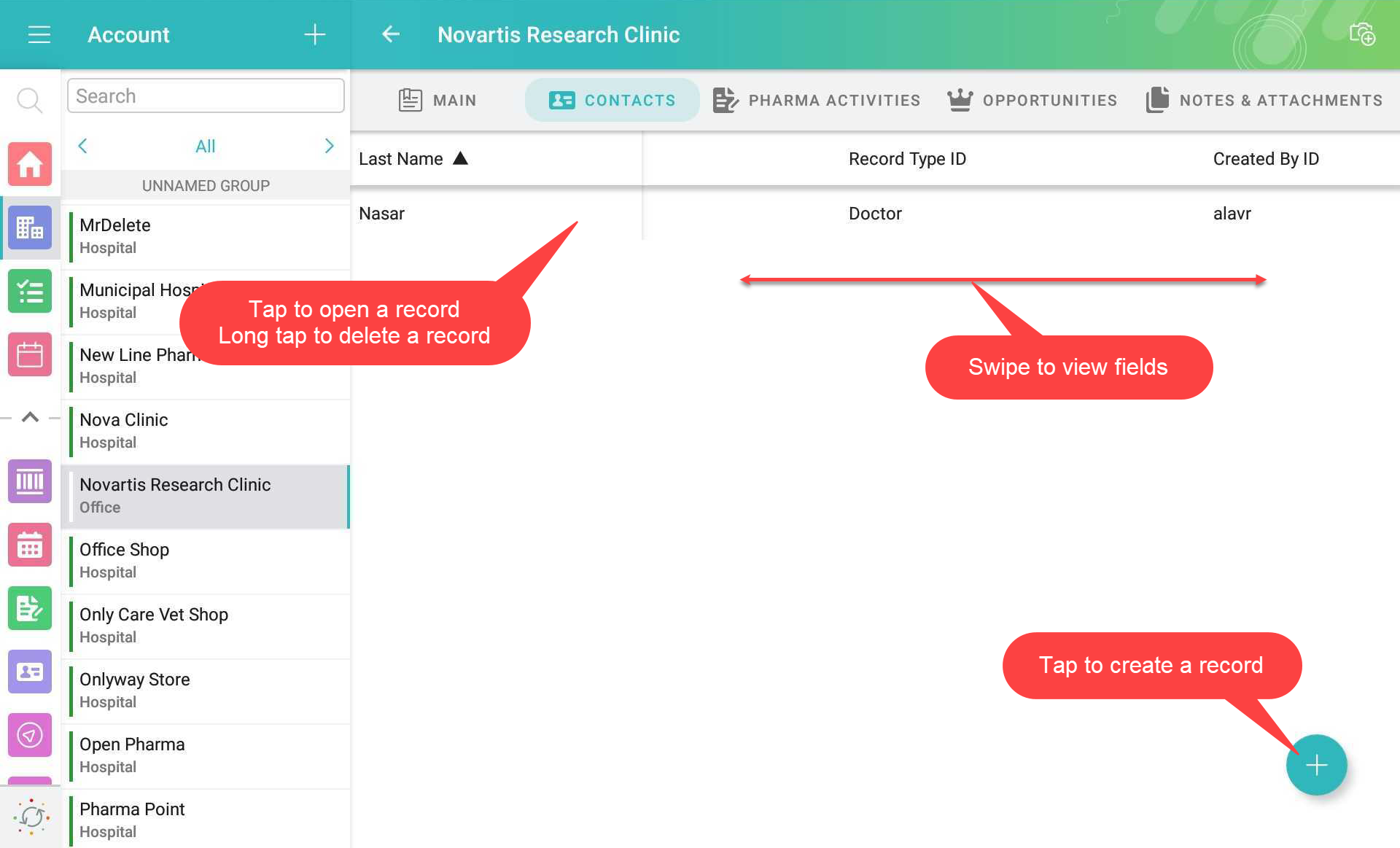1400x848 pixels.
Task: Open the Pharma Activities tab
Action: coord(817,100)
